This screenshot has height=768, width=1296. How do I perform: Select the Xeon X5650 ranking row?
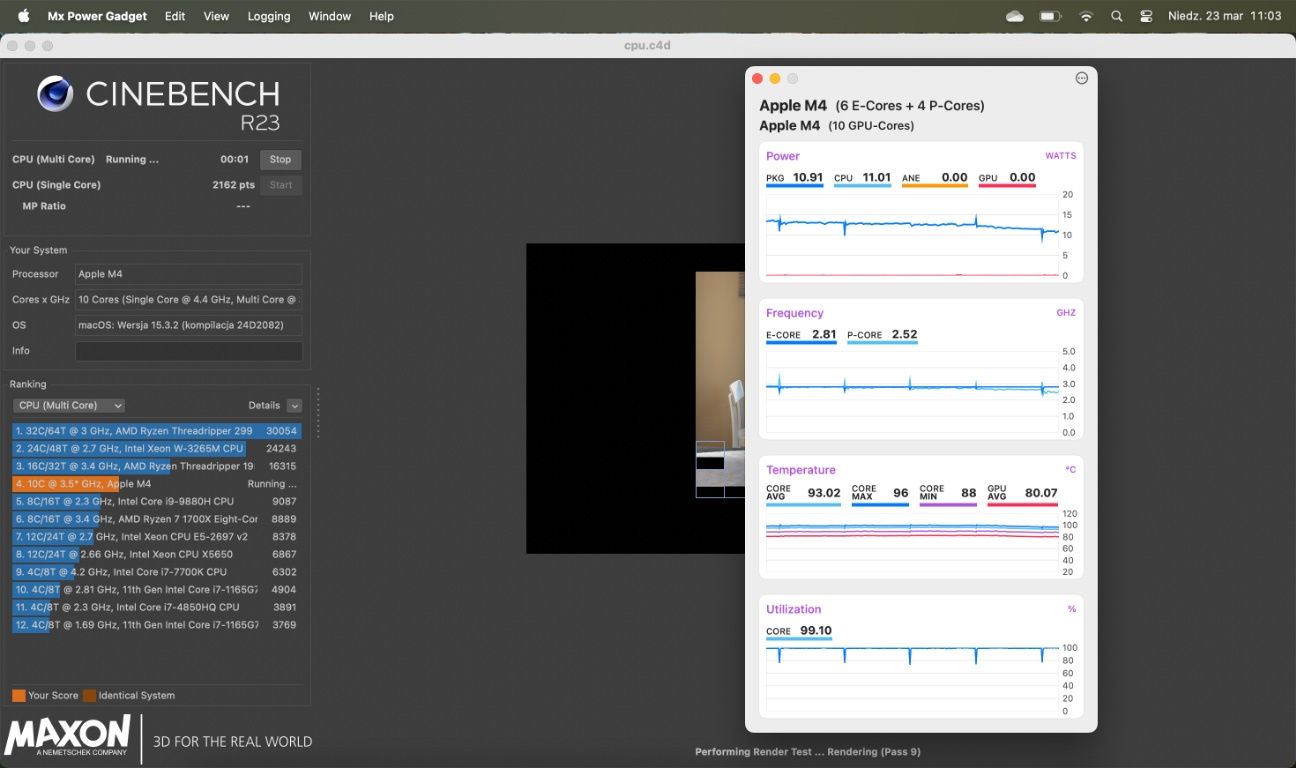point(157,554)
